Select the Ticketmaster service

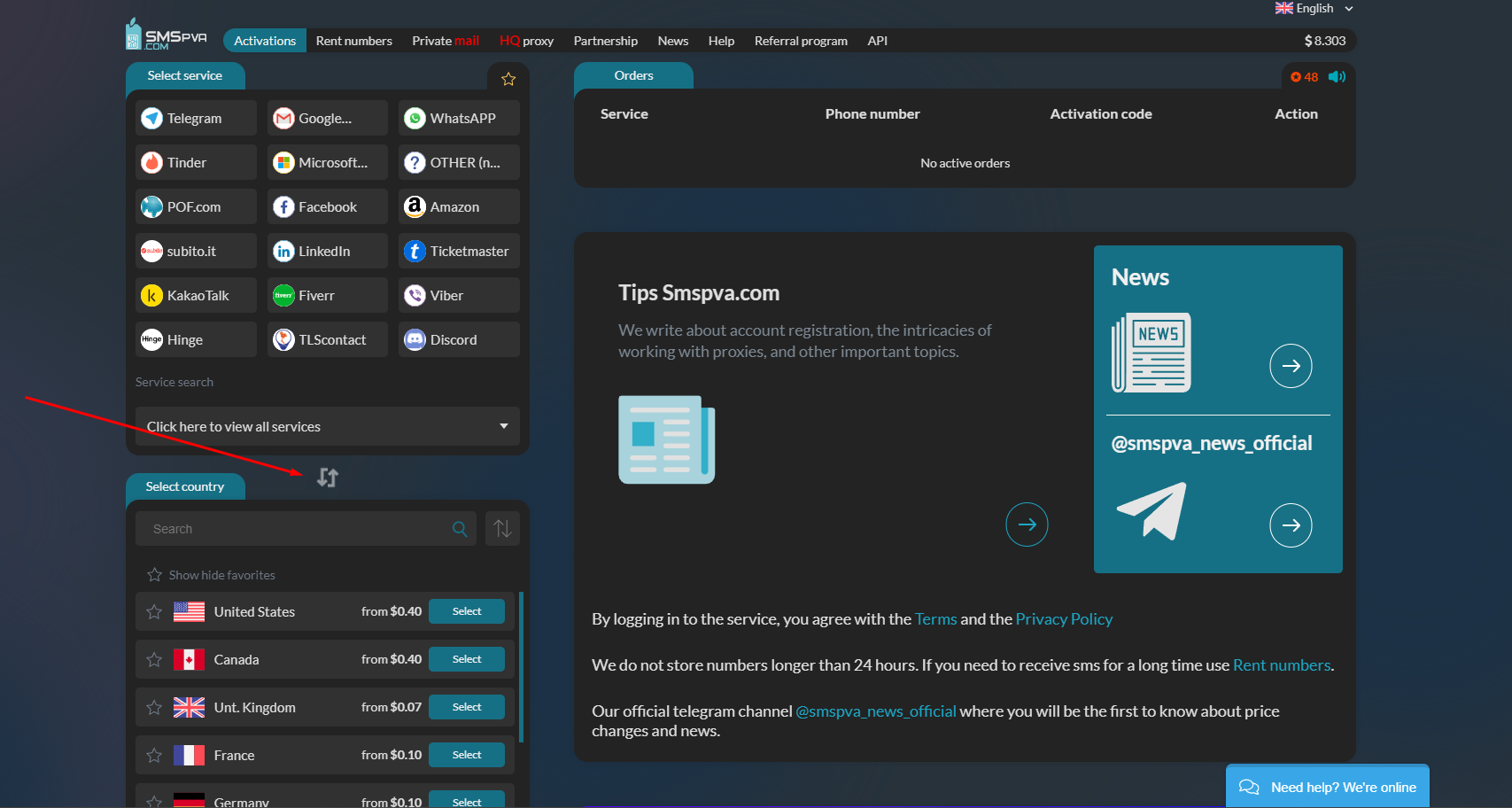(x=459, y=251)
